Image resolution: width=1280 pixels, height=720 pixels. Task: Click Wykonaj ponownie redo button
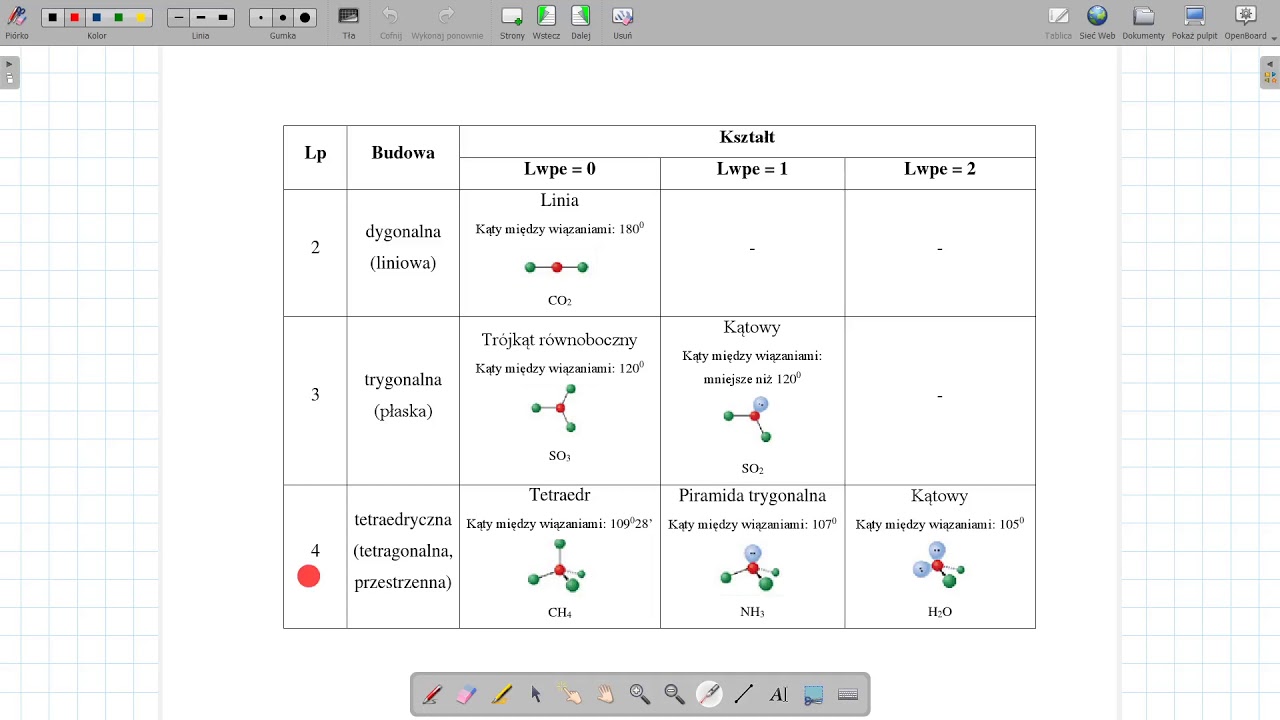click(447, 22)
